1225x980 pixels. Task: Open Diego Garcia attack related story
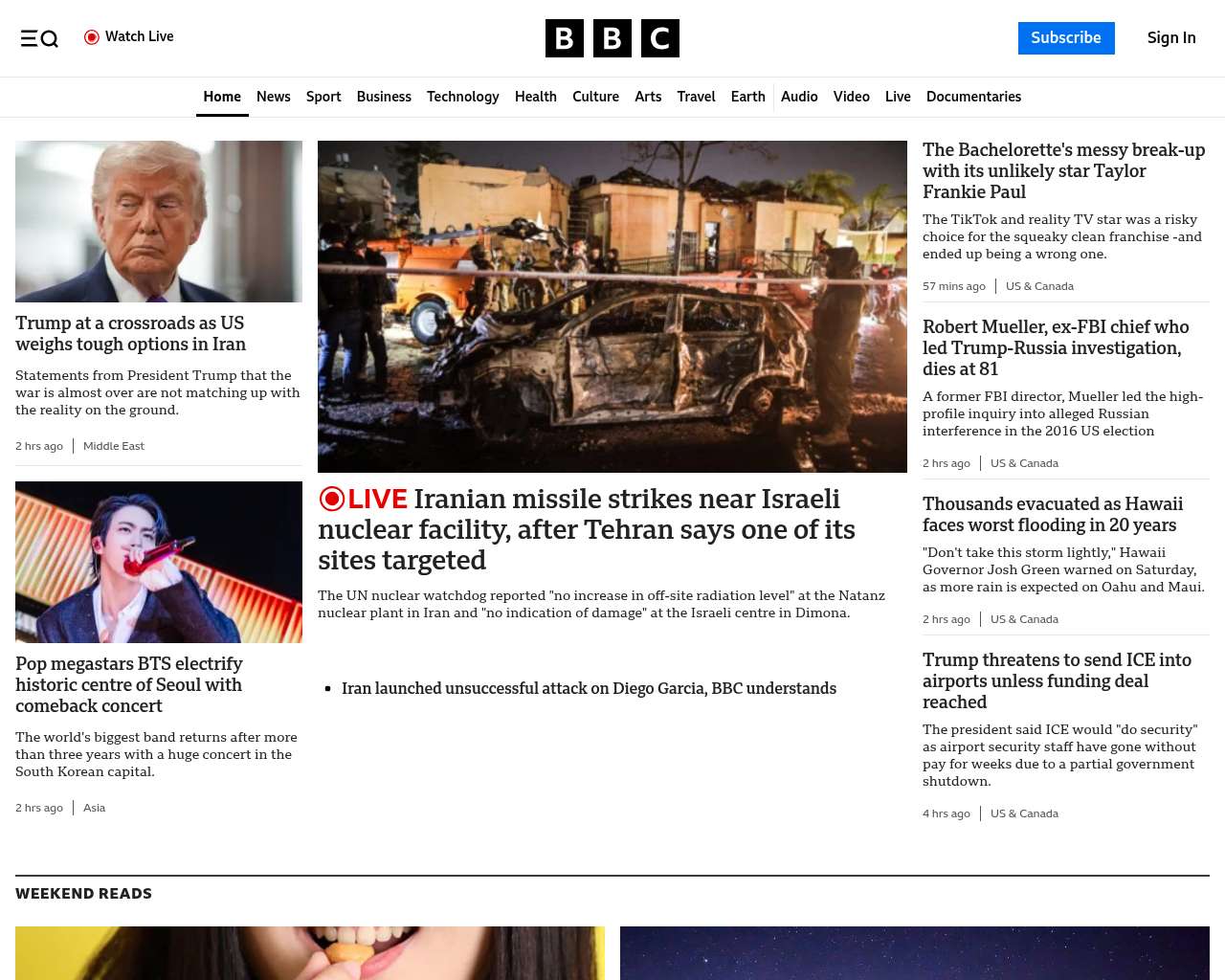[589, 688]
